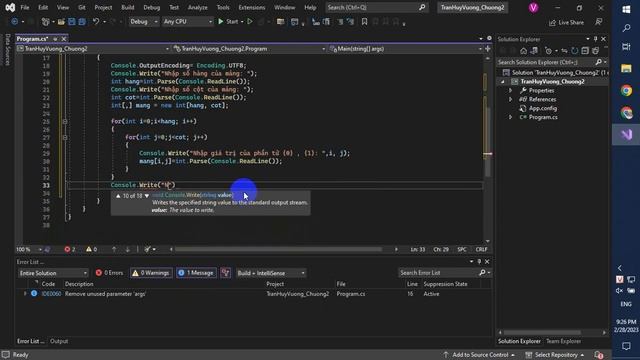Click the Search (Ctrl+Q) box
The width and height of the screenshot is (640, 360).
(x=376, y=7)
